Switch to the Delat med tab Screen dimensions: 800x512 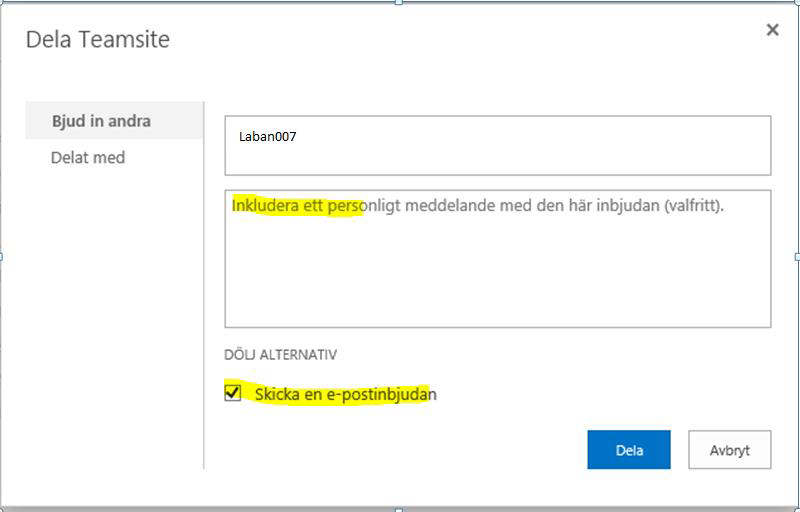[88, 158]
